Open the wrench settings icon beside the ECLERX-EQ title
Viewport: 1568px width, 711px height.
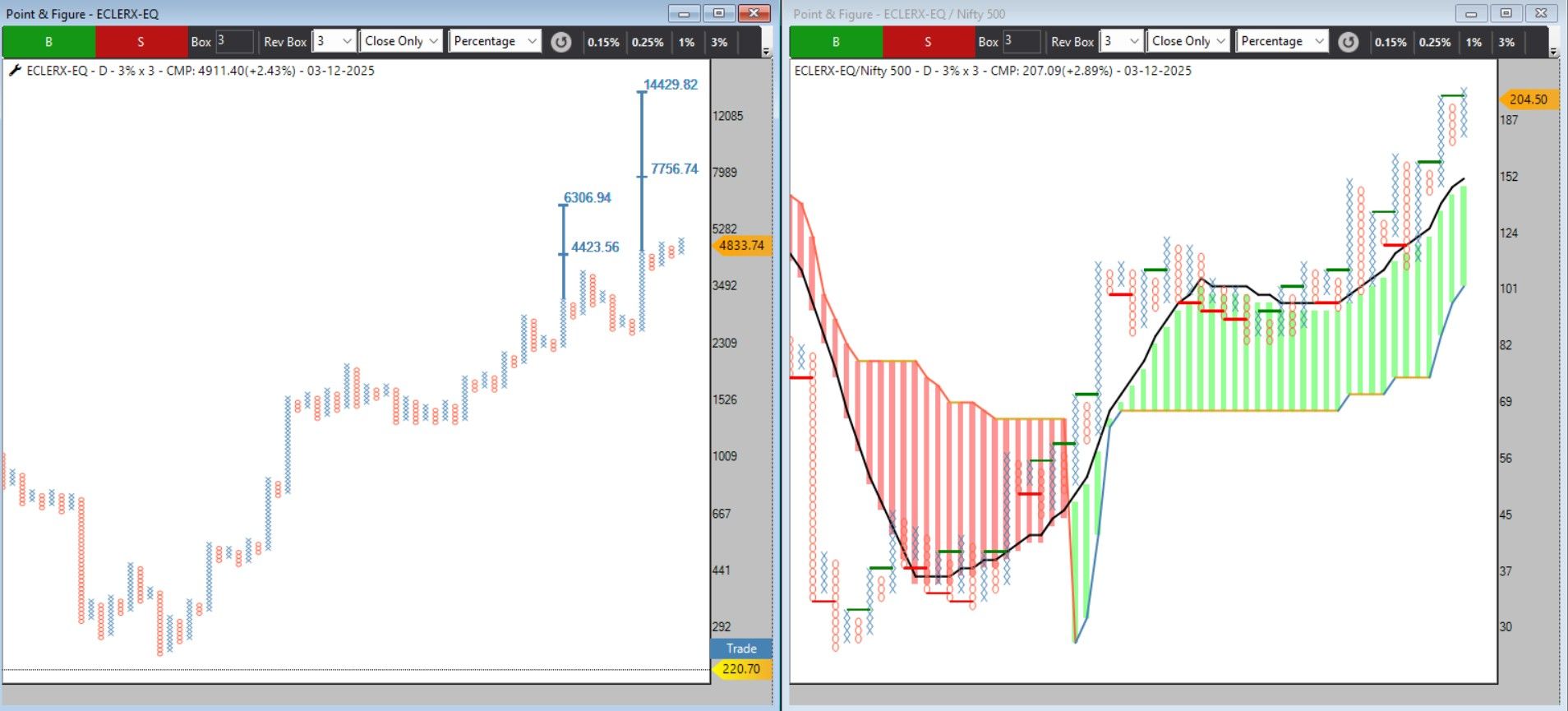click(x=14, y=71)
